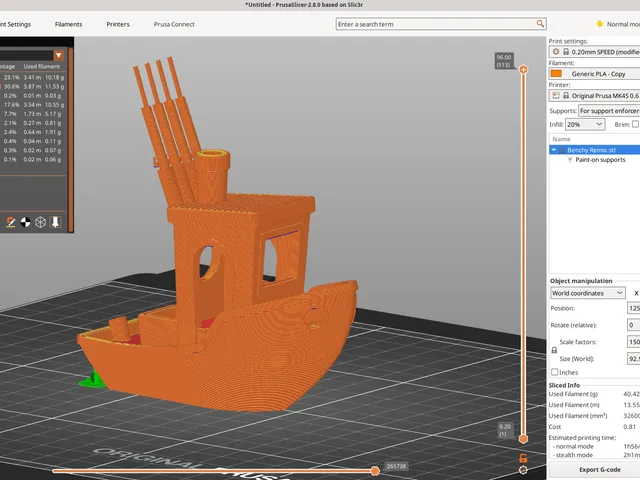Click the '17.6%' legend row
This screenshot has width=640, height=480.
(33, 104)
